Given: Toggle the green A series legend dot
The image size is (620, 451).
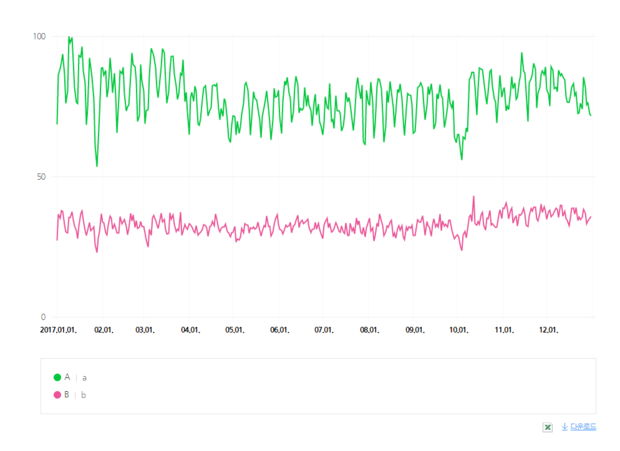Looking at the screenshot, I should tap(57, 377).
